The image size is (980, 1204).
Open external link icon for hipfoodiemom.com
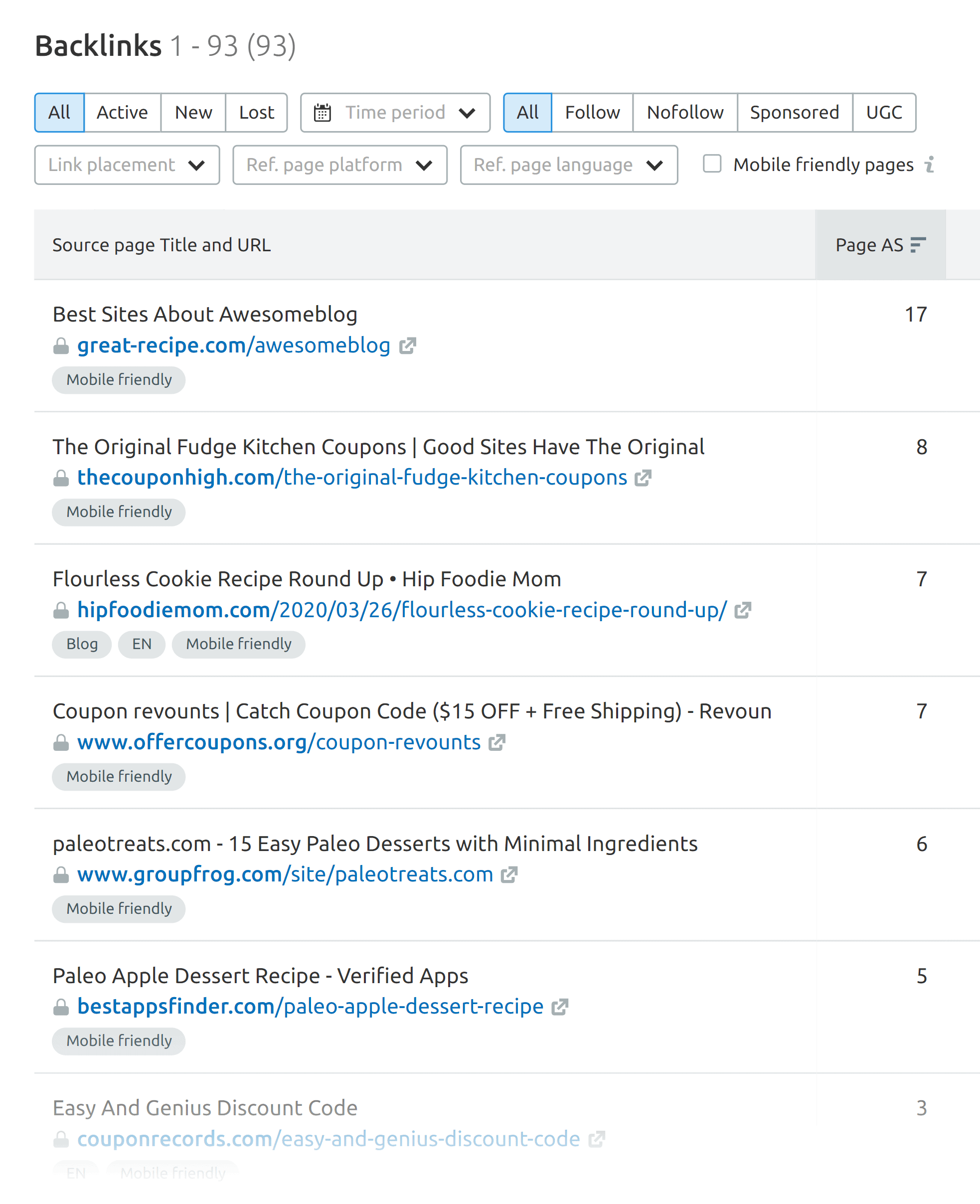pyautogui.click(x=742, y=610)
